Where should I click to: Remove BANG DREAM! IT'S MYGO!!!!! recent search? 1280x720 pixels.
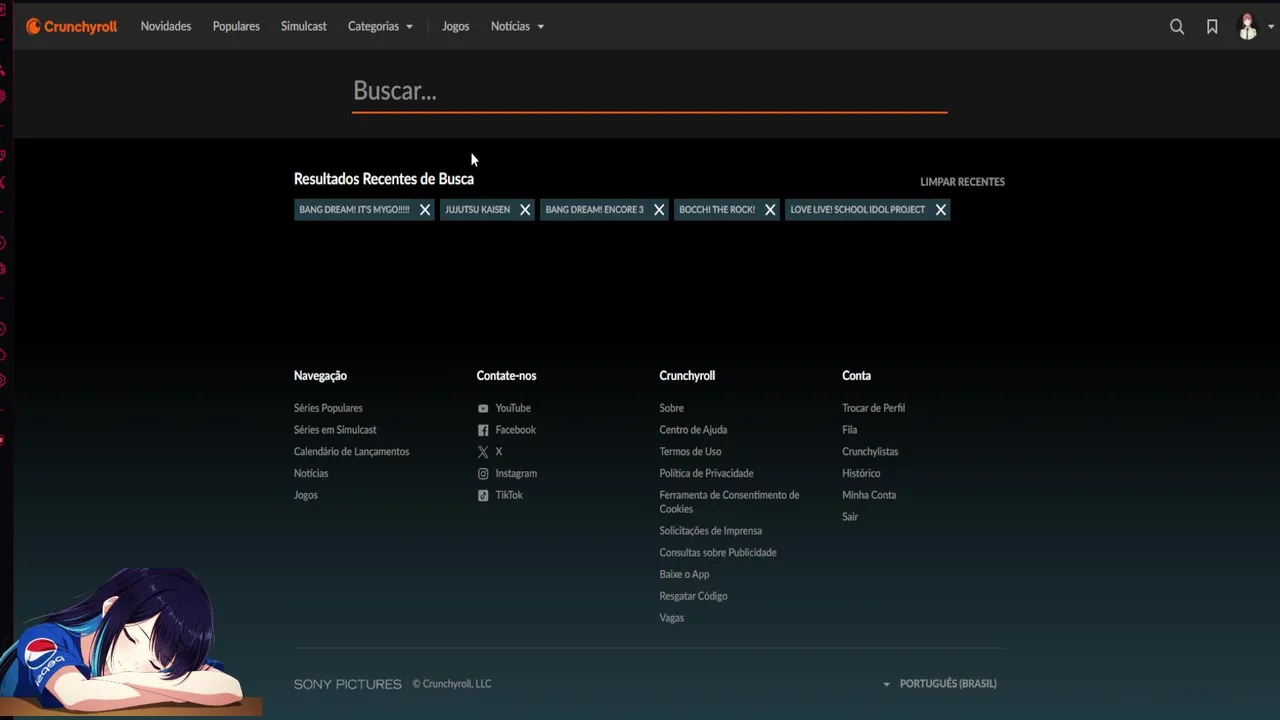coord(425,210)
